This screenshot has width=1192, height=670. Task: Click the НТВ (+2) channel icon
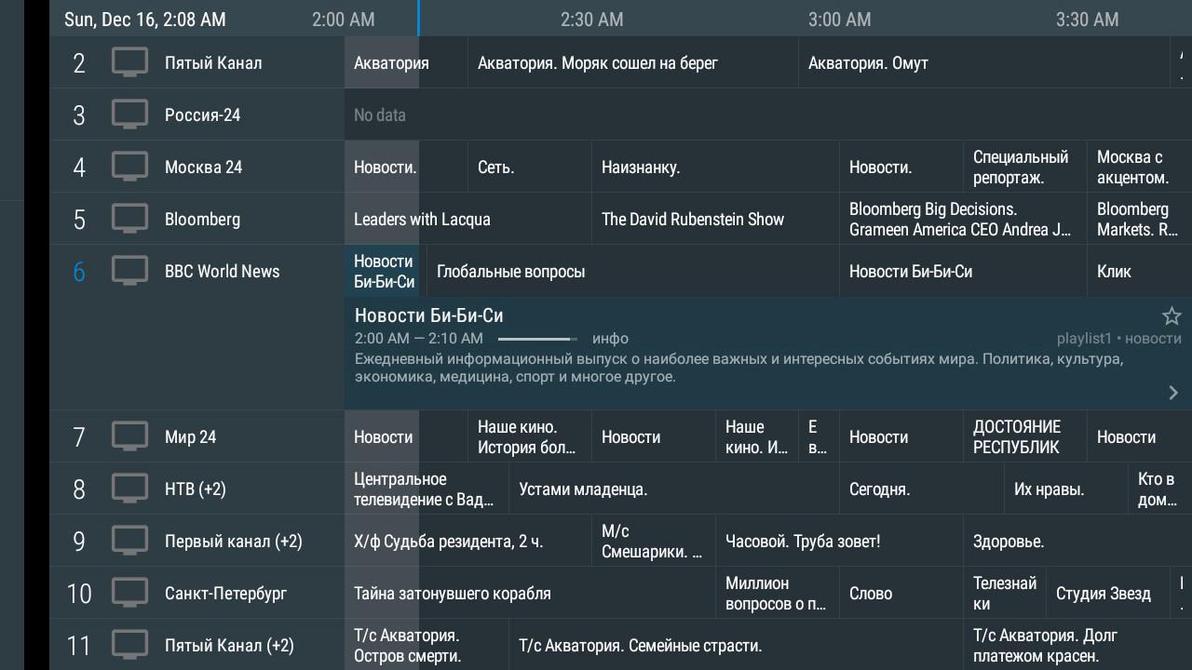pos(130,488)
